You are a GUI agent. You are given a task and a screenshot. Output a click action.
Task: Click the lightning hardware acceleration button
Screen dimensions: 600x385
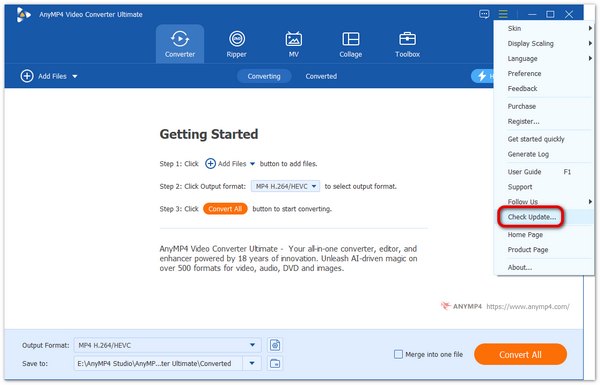482,76
